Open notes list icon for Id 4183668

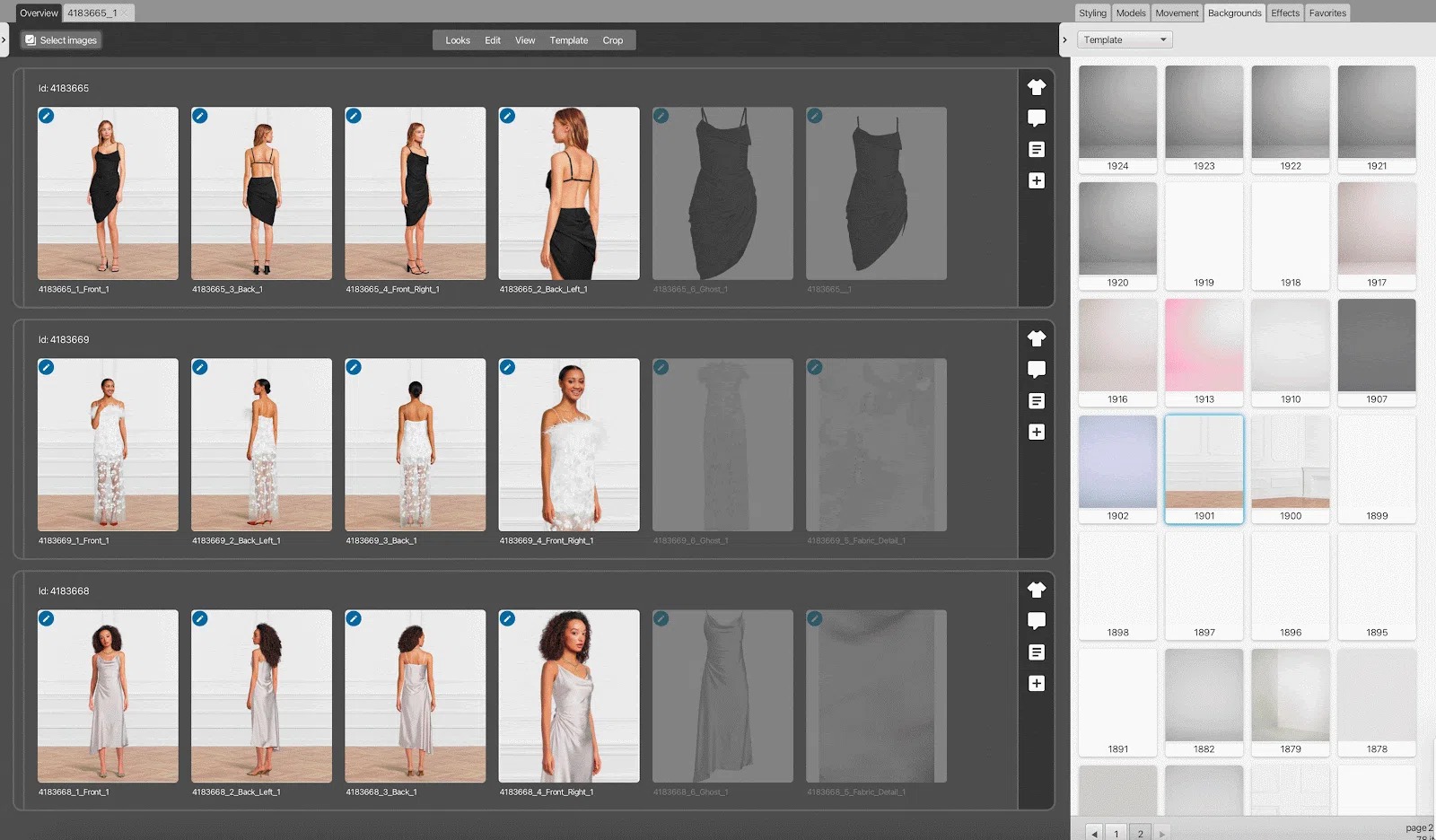(x=1037, y=652)
